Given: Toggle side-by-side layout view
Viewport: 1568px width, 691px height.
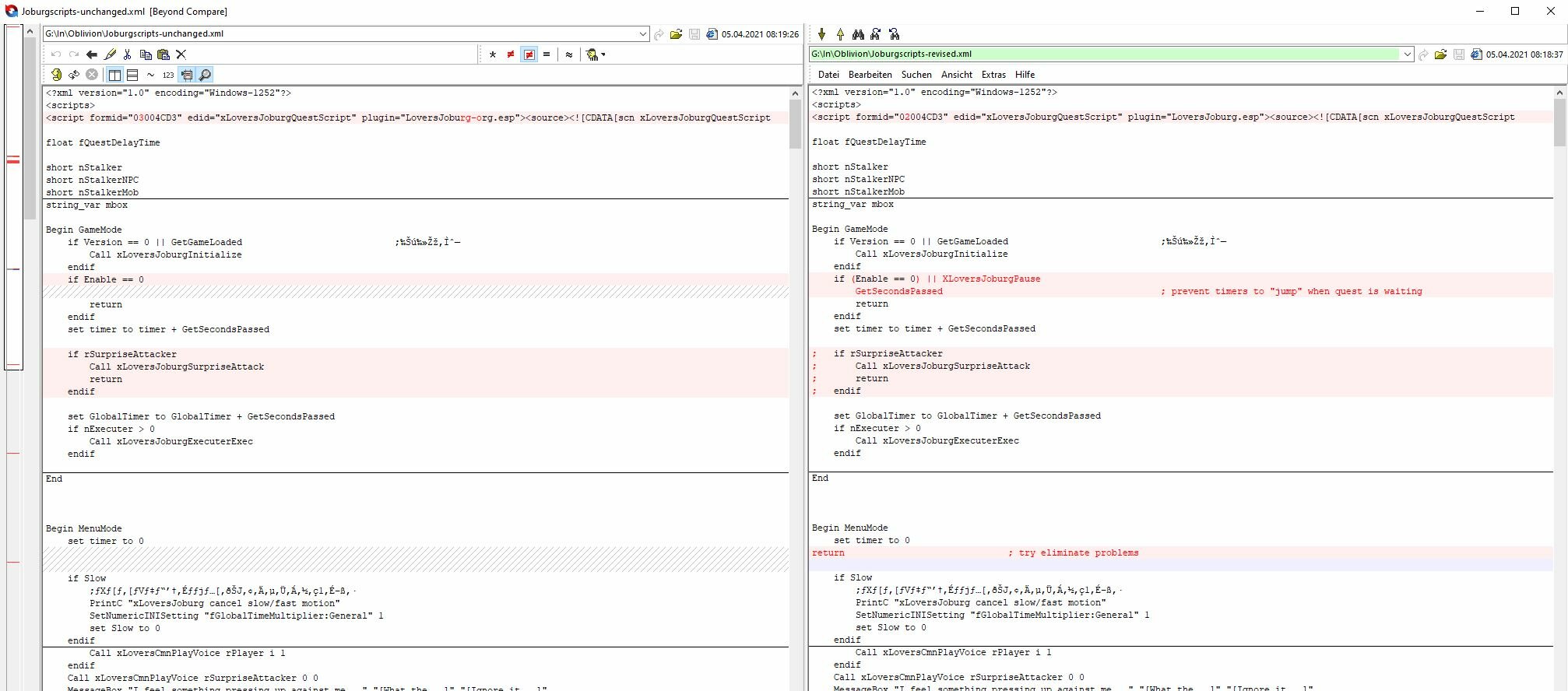Looking at the screenshot, I should click(114, 75).
